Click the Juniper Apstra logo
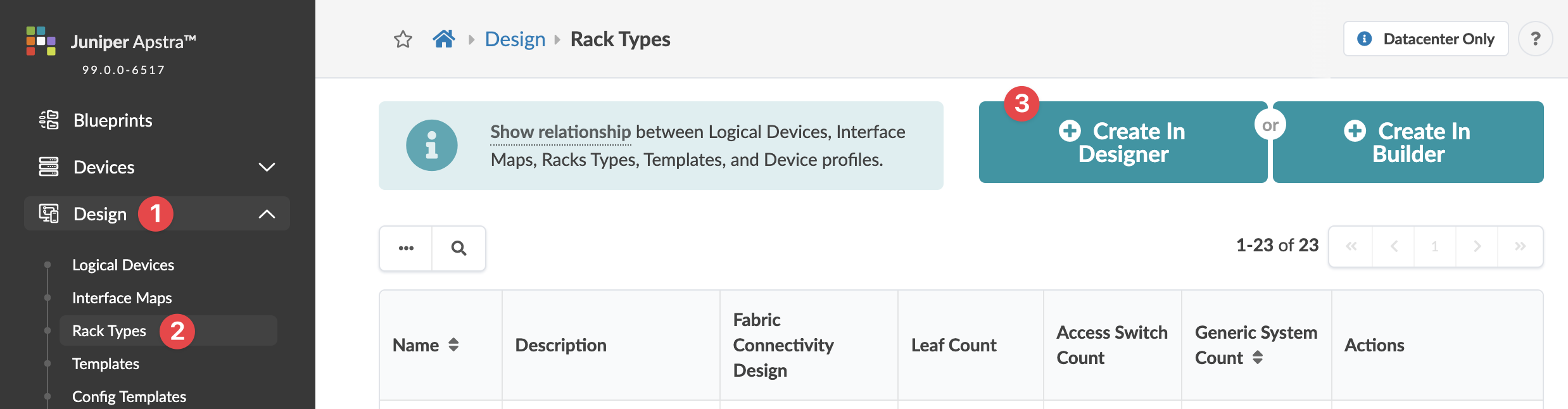The height and width of the screenshot is (409, 1568). [x=41, y=41]
